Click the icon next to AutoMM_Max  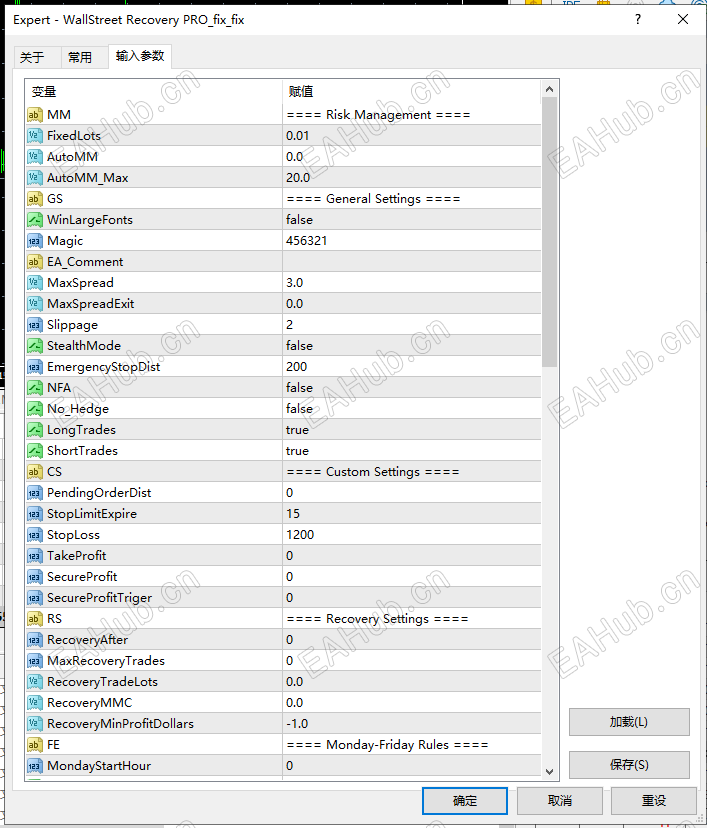point(34,178)
